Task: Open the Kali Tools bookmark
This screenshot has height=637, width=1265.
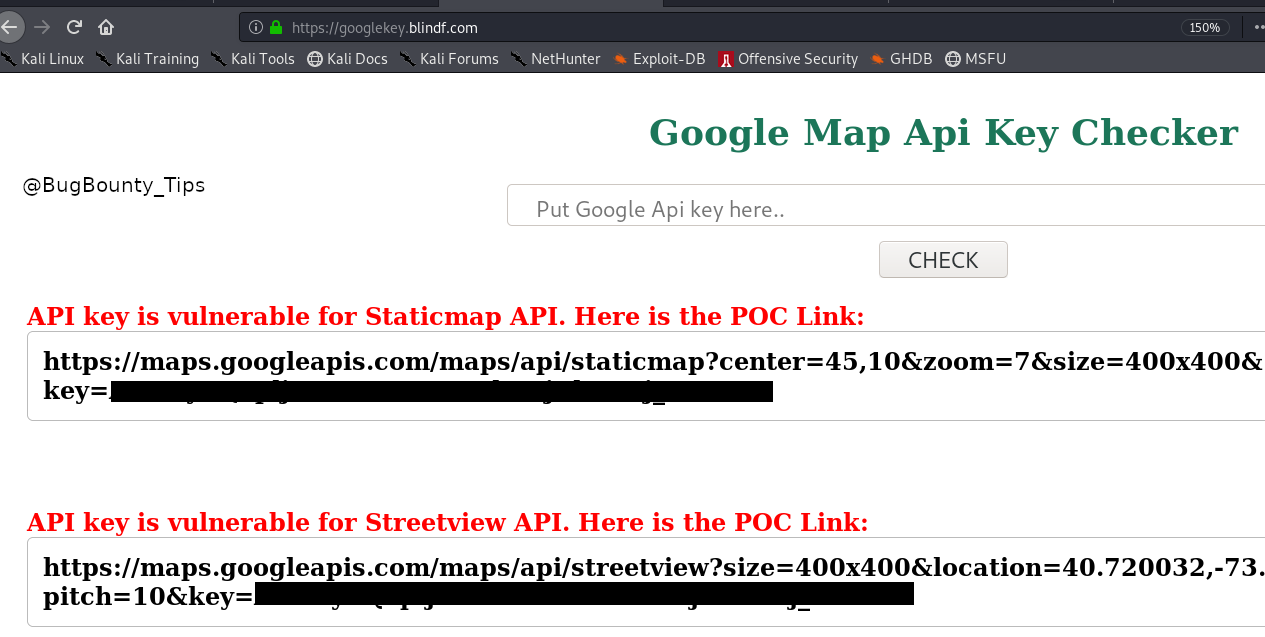Action: pos(252,59)
